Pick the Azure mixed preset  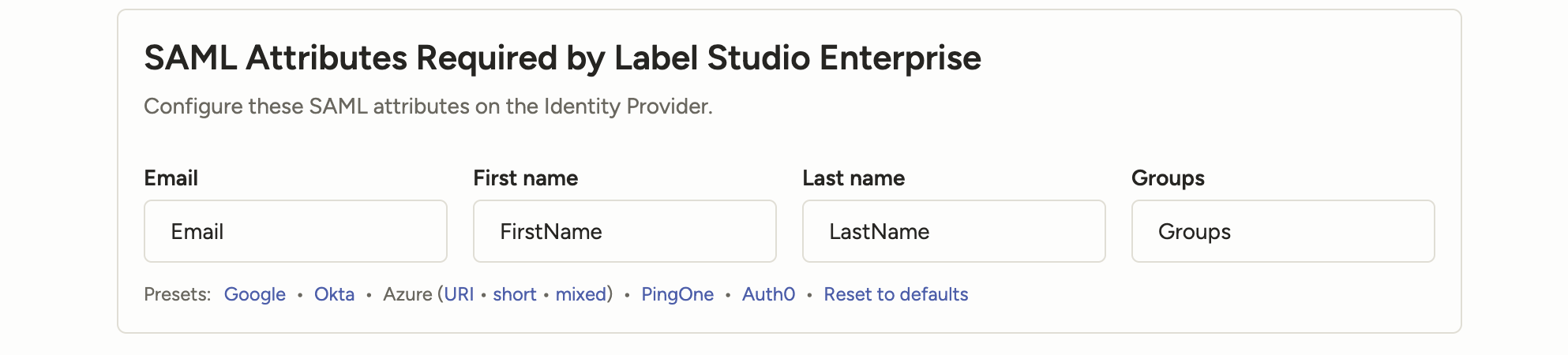tap(581, 294)
